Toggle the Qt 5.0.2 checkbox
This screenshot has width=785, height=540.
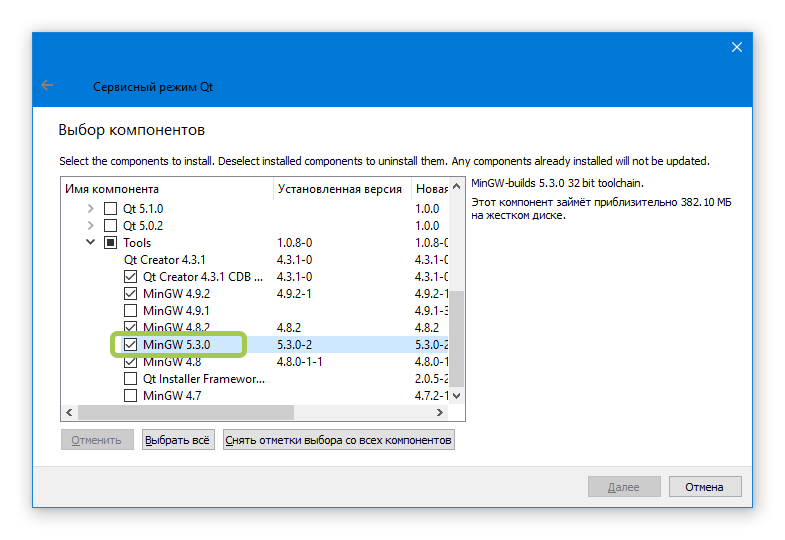[110, 226]
